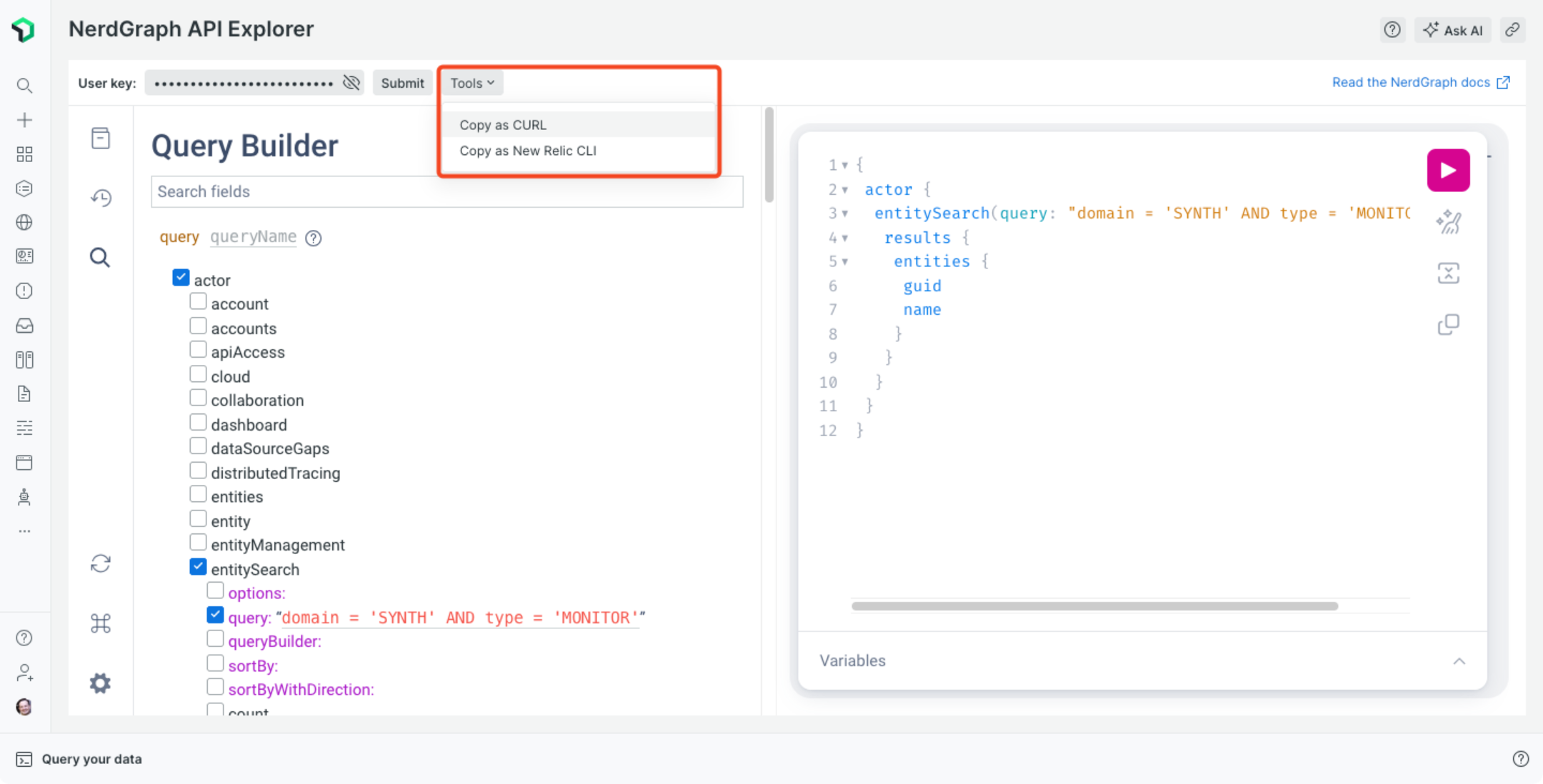
Task: Select Copy as New Relic CLI
Action: click(x=579, y=151)
